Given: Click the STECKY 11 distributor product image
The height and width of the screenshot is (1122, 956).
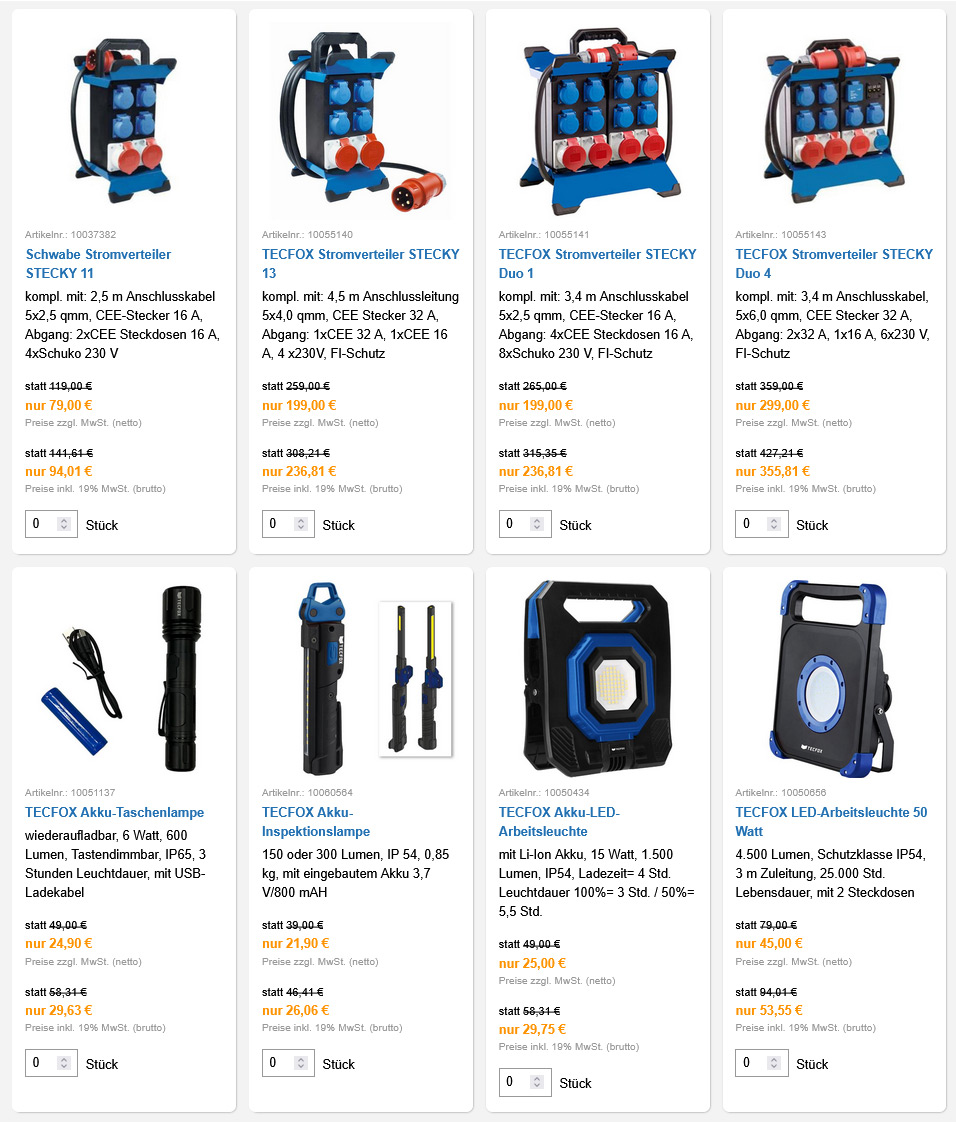Looking at the screenshot, I should 124,119.
